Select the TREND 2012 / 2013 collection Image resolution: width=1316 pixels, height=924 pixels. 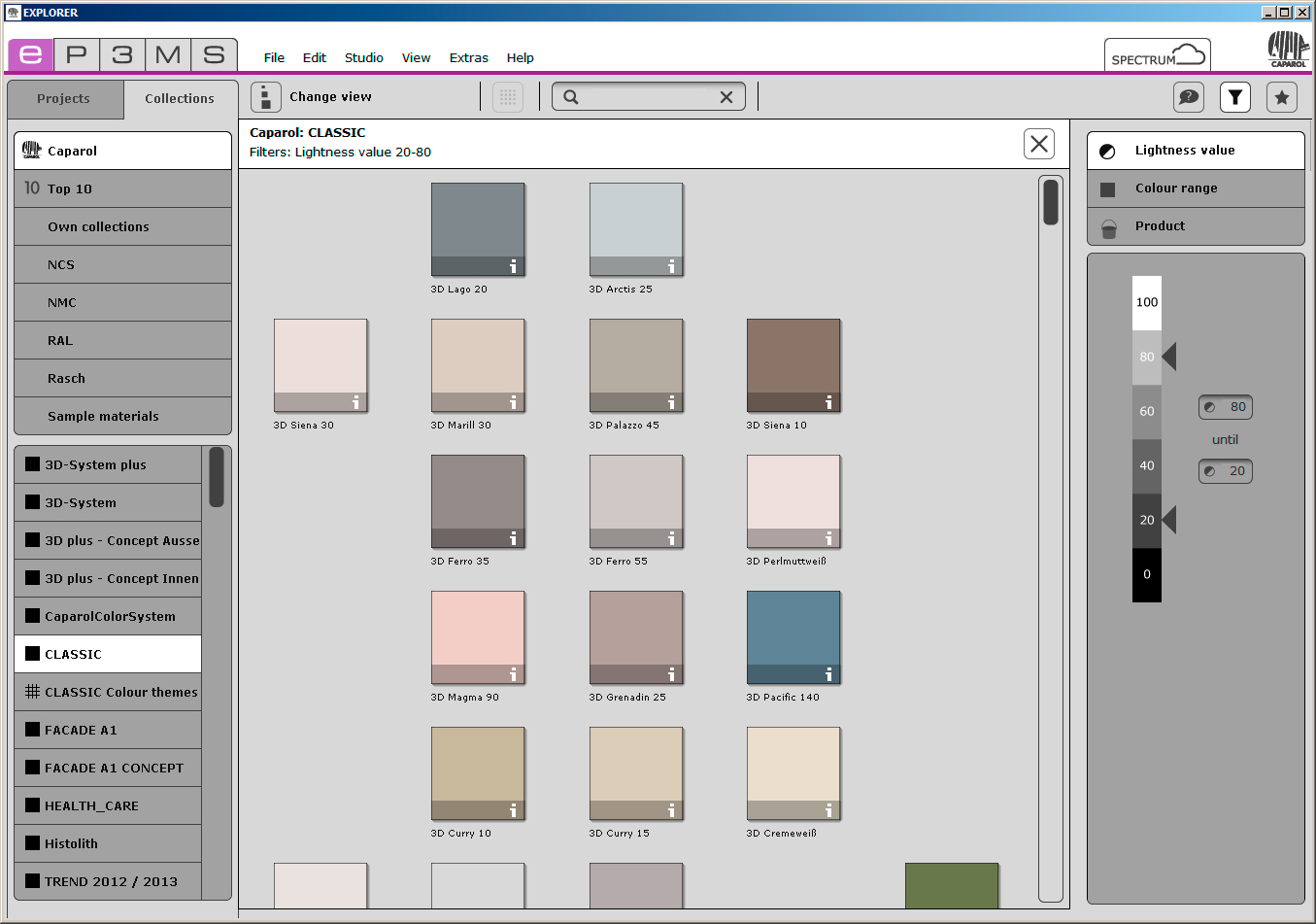108,881
